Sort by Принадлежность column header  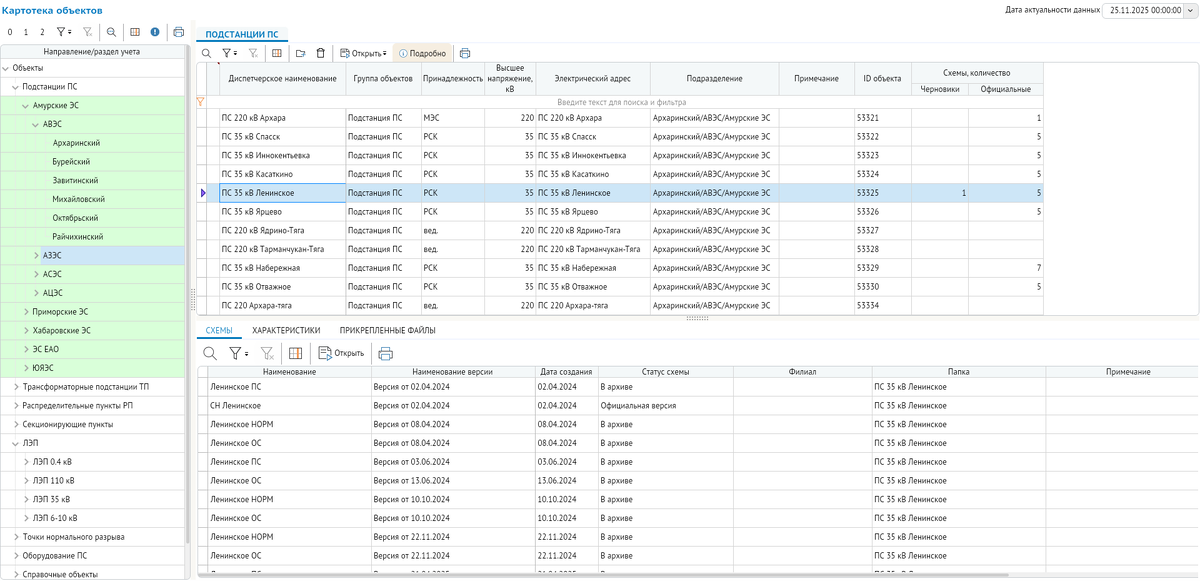tap(453, 79)
